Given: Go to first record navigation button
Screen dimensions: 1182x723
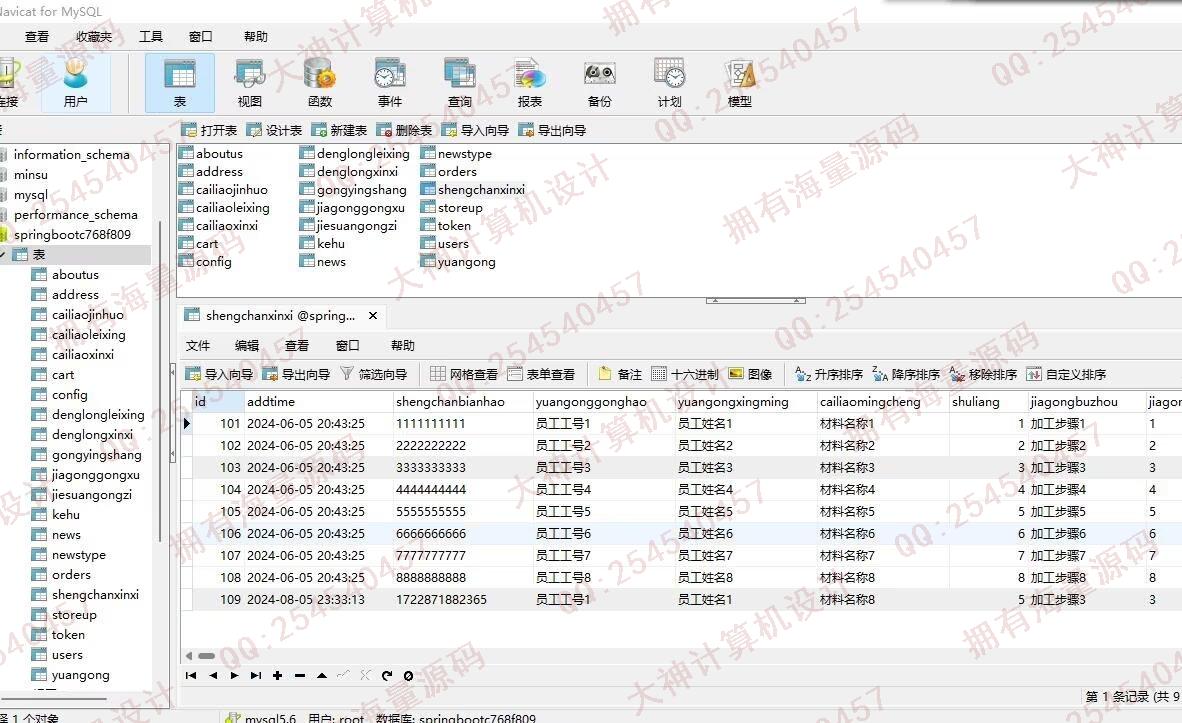Looking at the screenshot, I should click(x=191, y=676).
